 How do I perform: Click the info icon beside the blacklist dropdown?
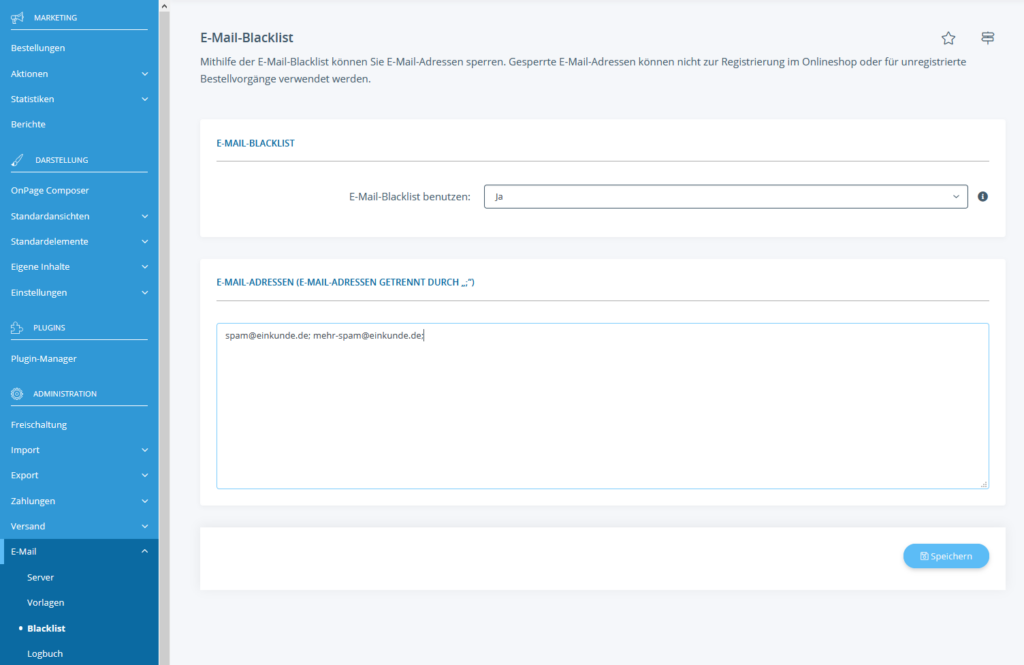pos(982,197)
